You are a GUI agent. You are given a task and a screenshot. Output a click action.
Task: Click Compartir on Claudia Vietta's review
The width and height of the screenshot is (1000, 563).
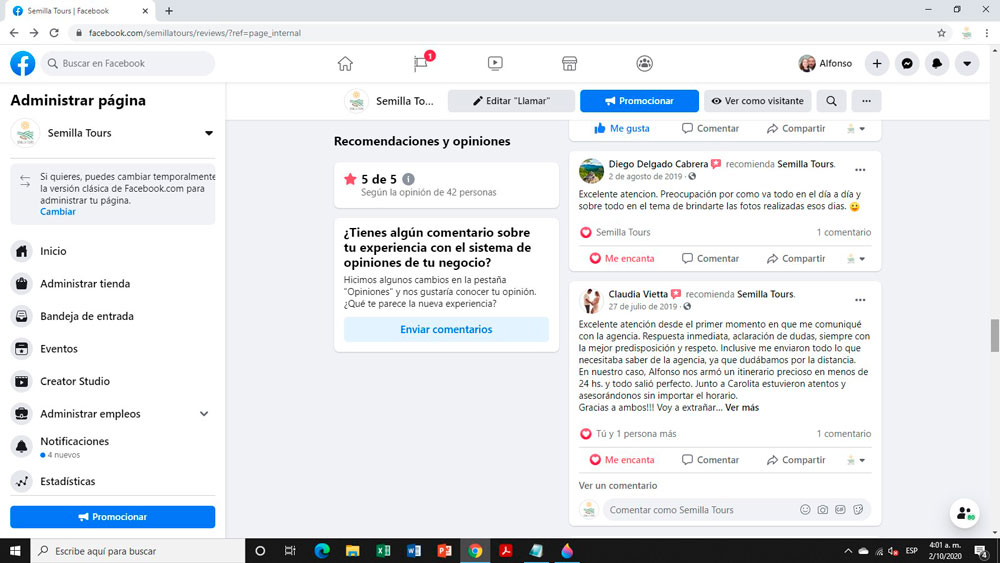click(x=795, y=460)
